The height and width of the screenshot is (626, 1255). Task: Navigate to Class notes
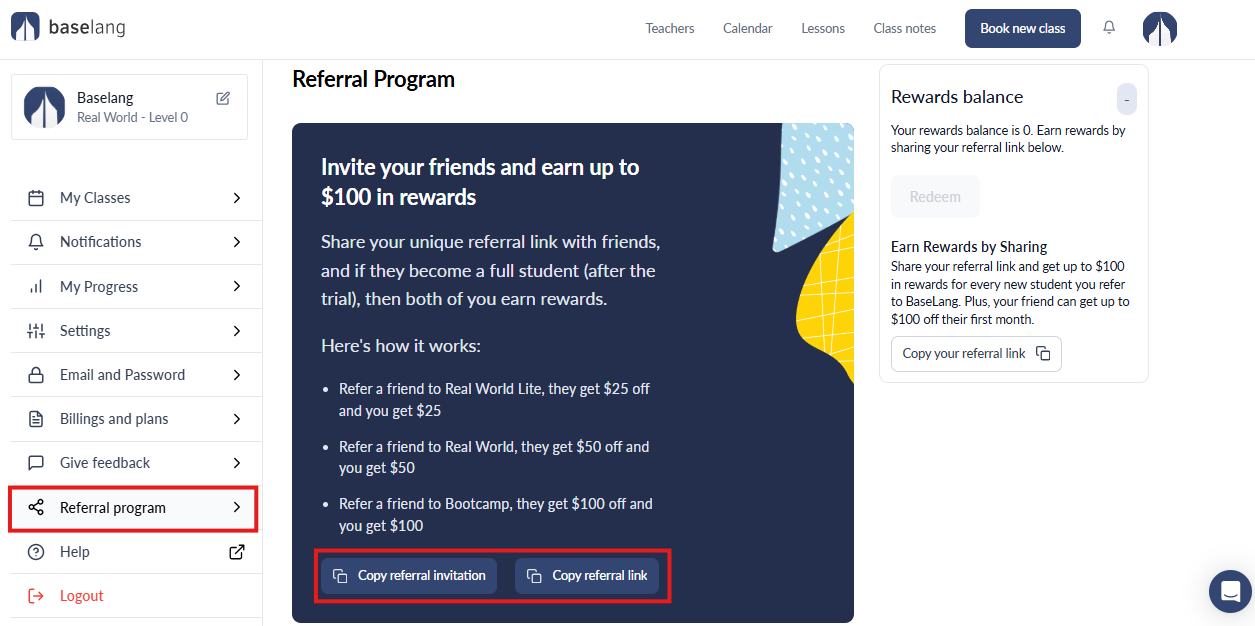click(x=904, y=28)
